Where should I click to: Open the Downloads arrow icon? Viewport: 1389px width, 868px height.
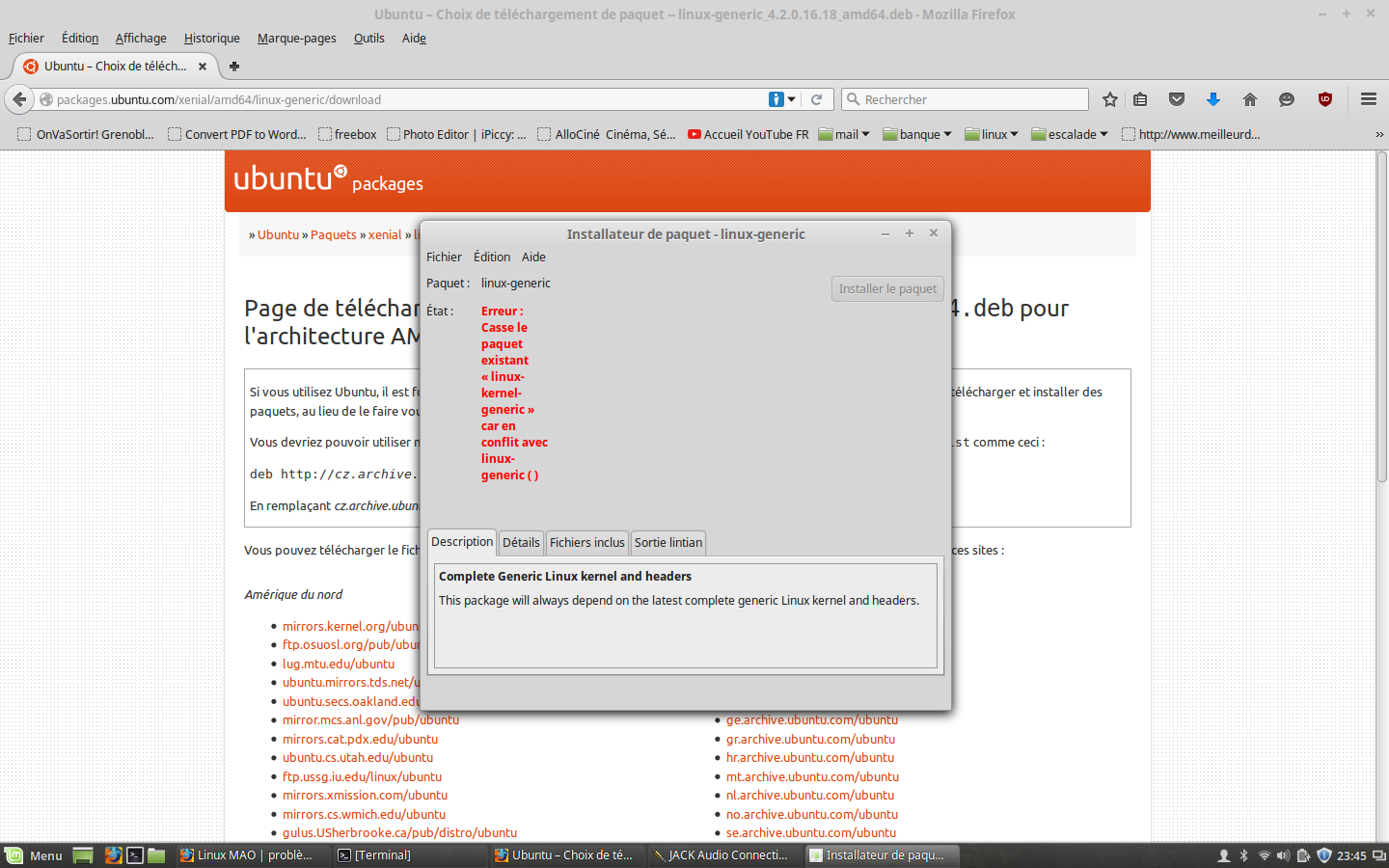(x=1213, y=99)
